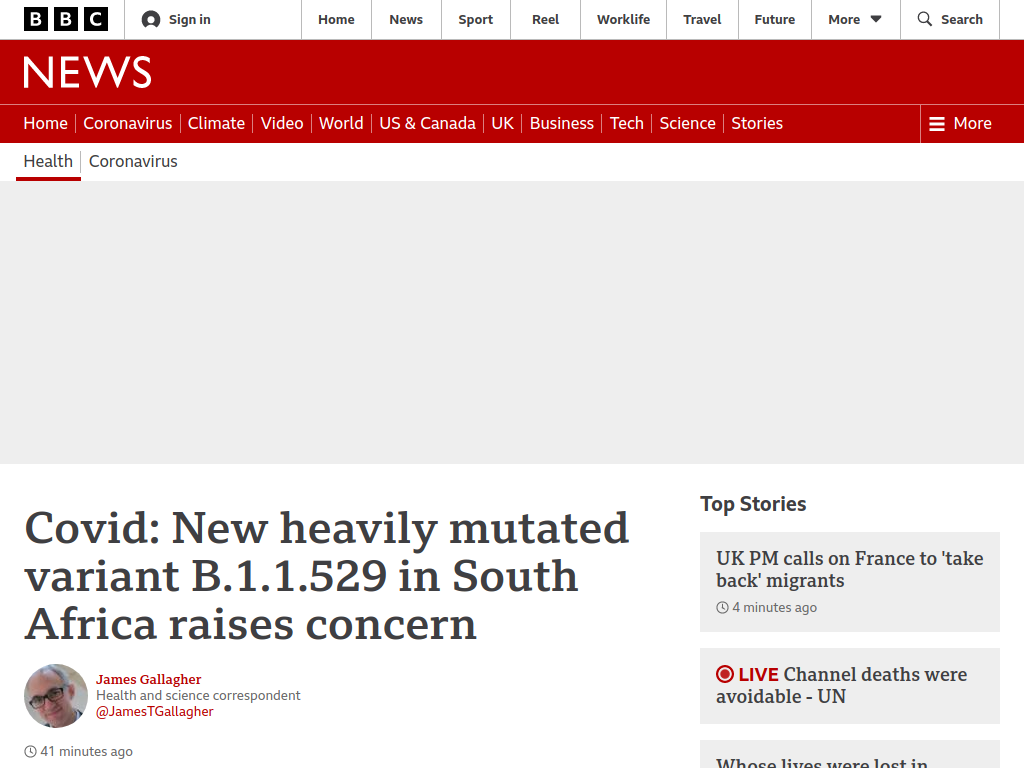Image resolution: width=1024 pixels, height=768 pixels.
Task: Click the Top Stories heading
Action: [754, 504]
